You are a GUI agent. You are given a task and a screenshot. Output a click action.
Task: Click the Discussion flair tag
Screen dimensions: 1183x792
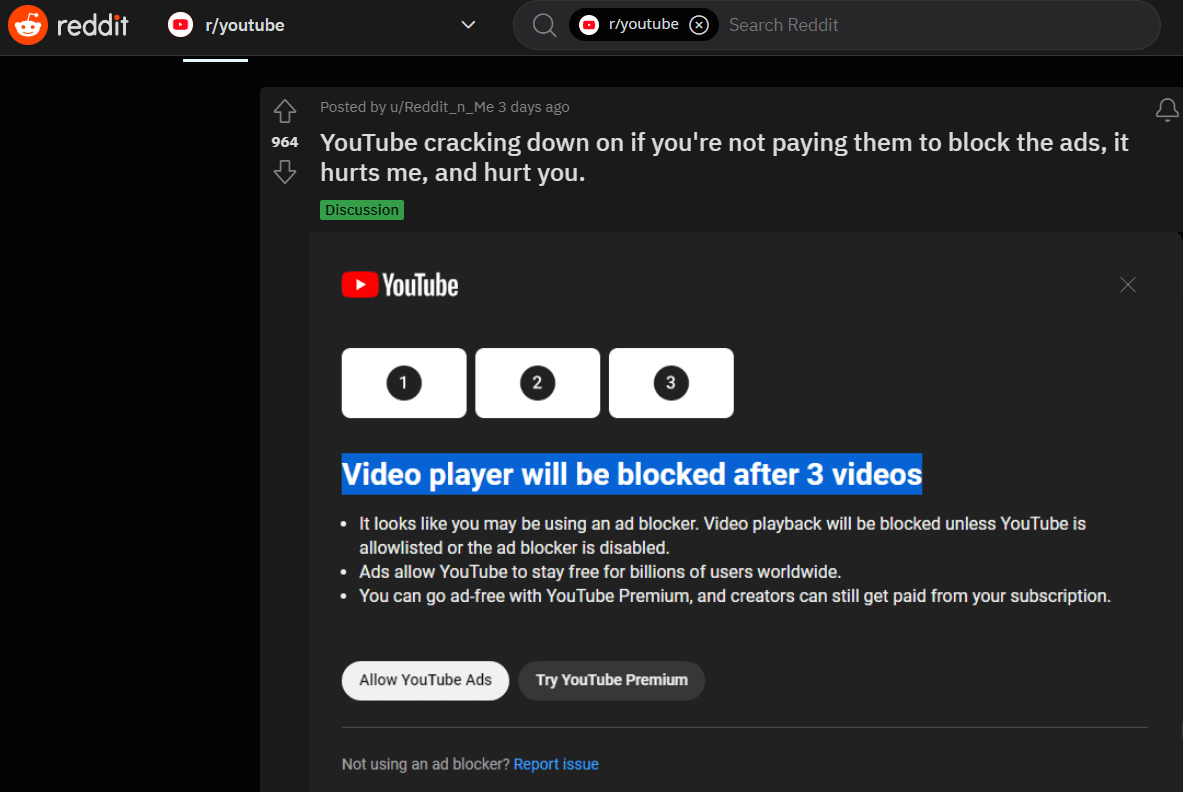tap(362, 210)
